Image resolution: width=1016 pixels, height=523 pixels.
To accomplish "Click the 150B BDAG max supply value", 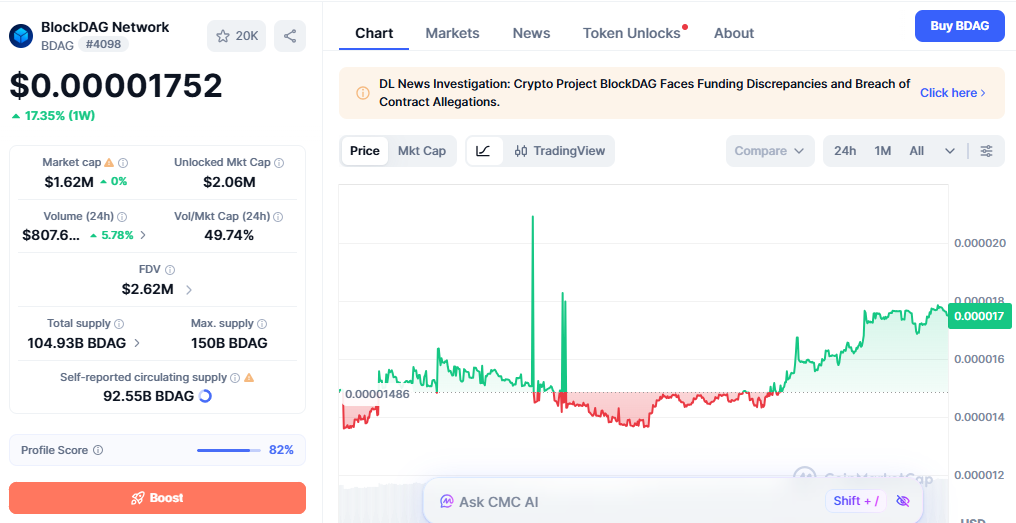I will (x=229, y=343).
